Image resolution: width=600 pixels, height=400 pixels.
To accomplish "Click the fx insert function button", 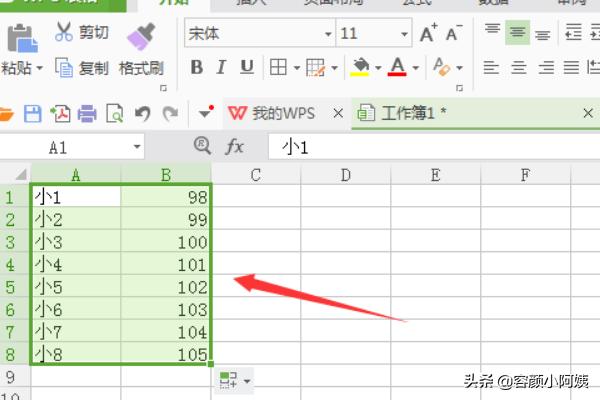I will point(235,146).
